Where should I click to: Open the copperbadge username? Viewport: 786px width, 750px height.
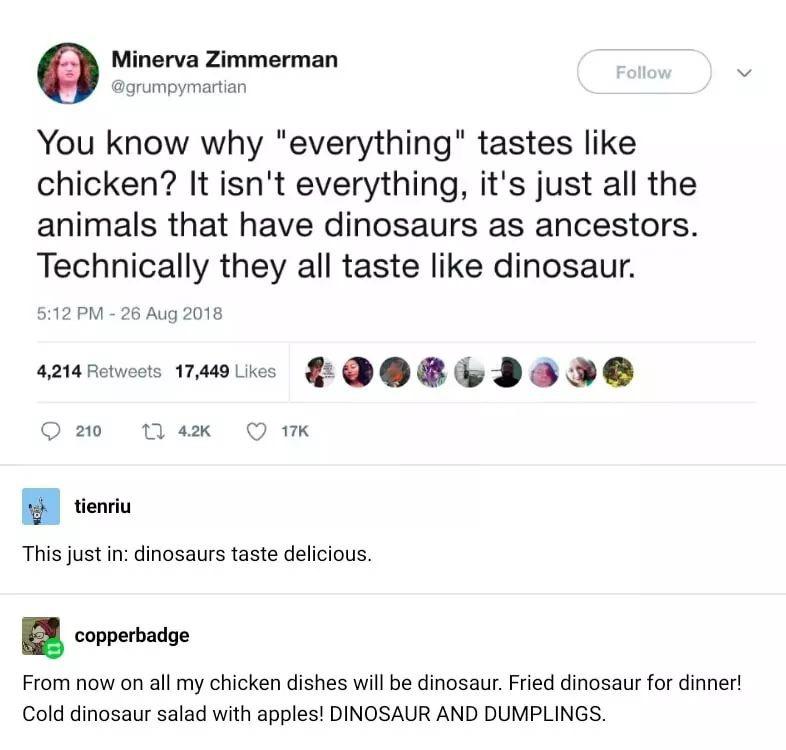(132, 635)
